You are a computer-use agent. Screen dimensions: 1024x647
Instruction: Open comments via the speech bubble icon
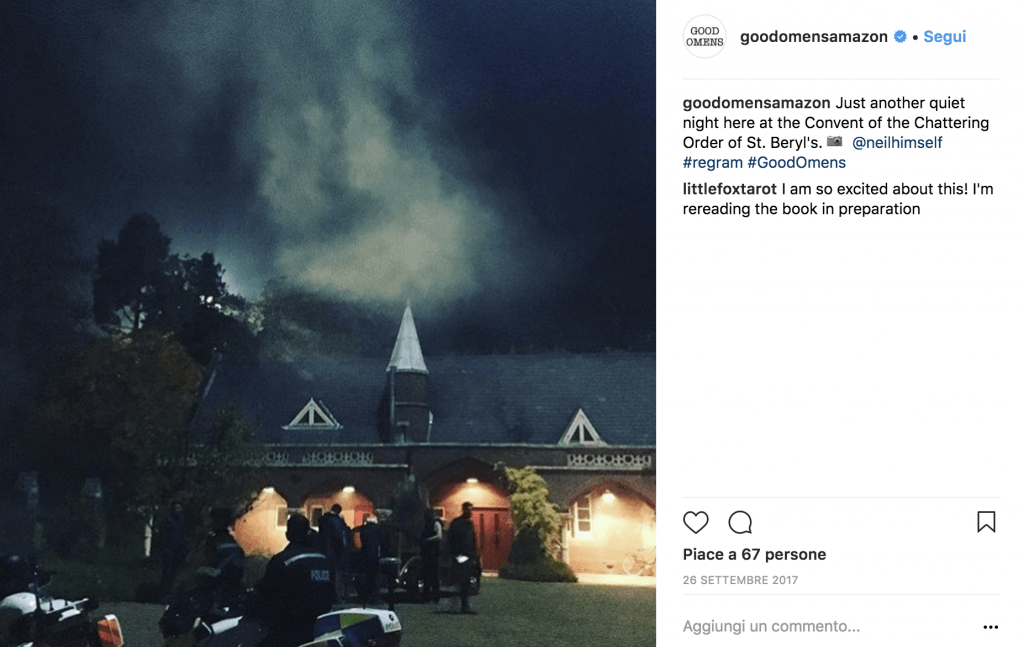pos(740,522)
